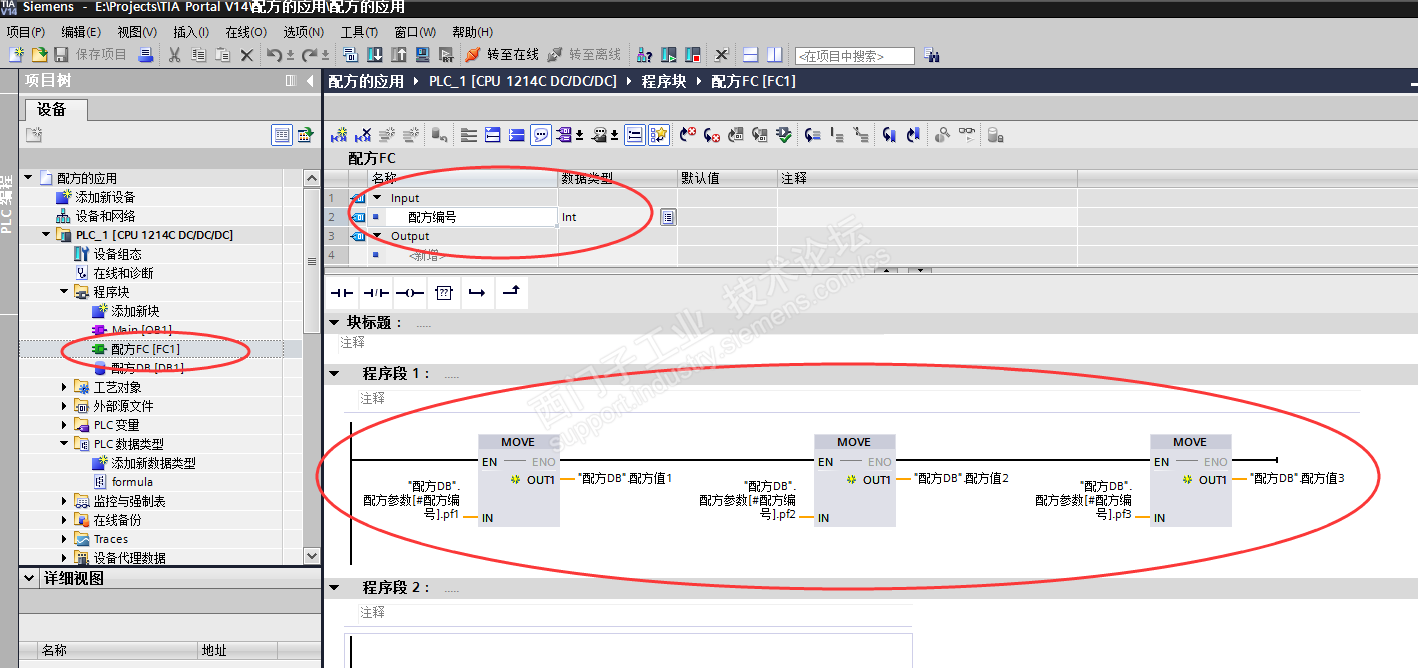Select 配方 FC [FC1] block
1418x668 pixels.
145,349
